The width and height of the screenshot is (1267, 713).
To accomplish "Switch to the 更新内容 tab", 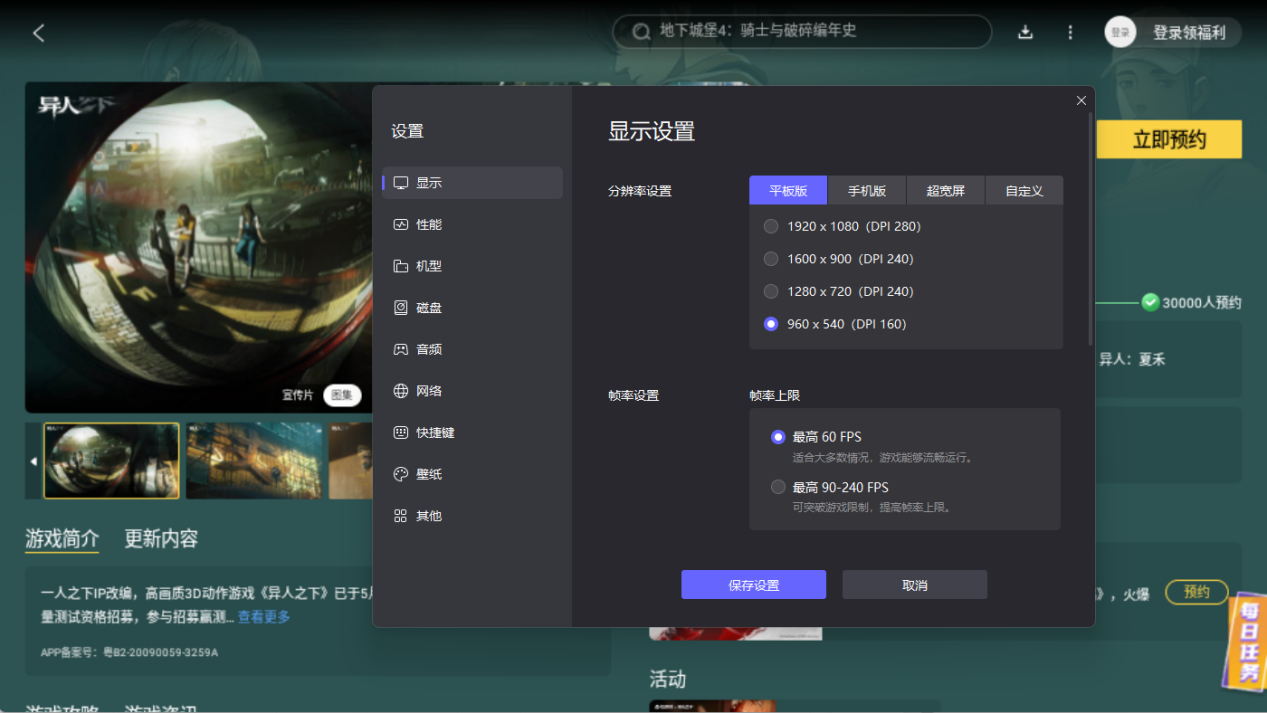I will (x=161, y=538).
